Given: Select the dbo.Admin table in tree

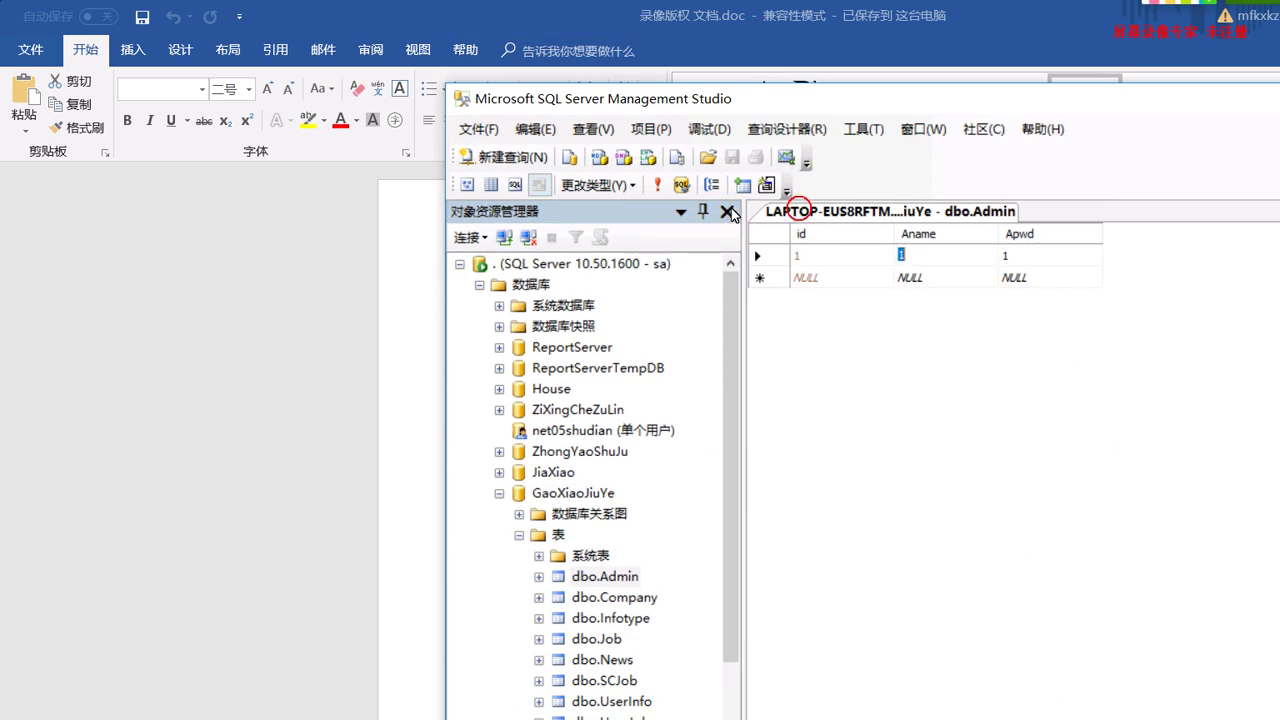Looking at the screenshot, I should click(x=605, y=577).
